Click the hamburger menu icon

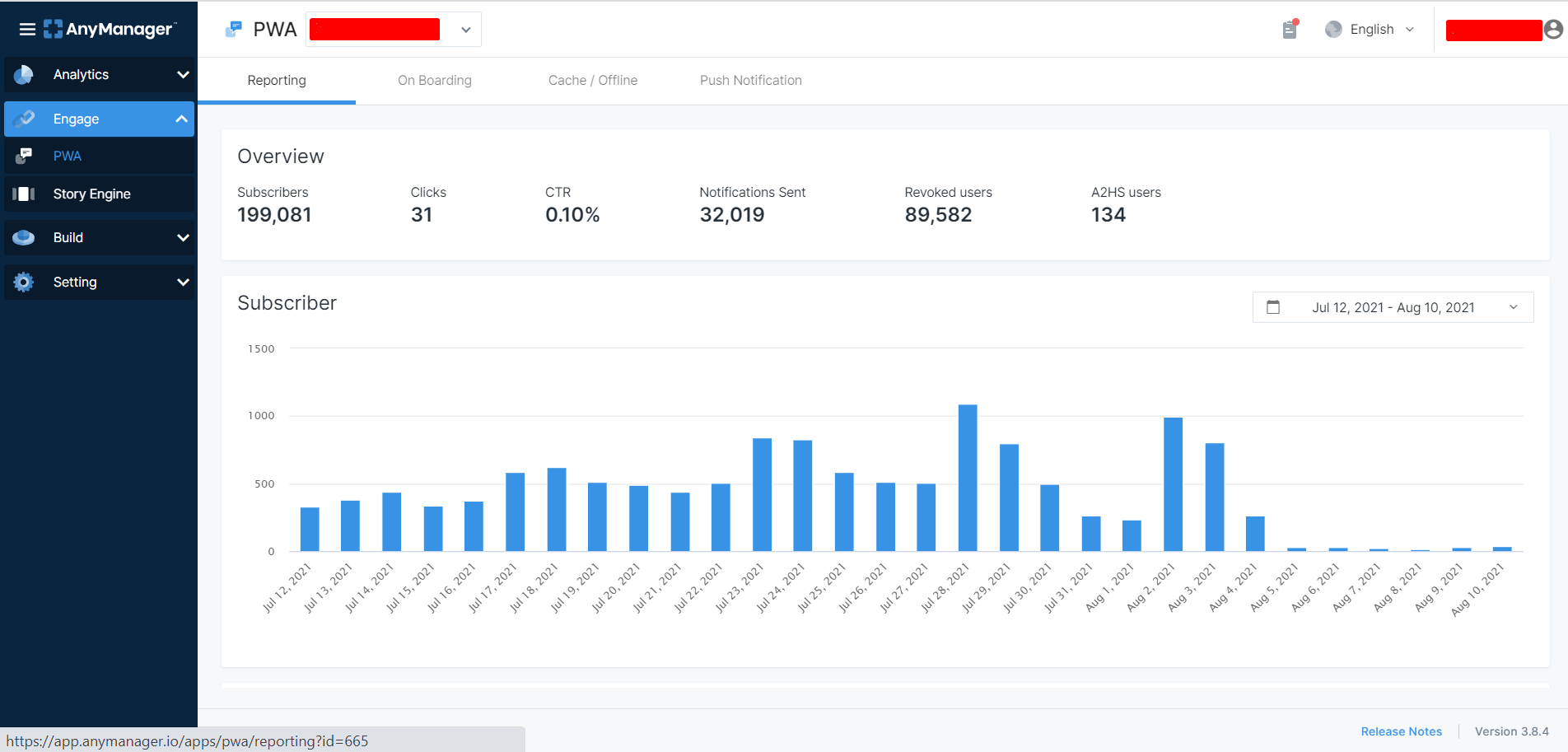[27, 30]
